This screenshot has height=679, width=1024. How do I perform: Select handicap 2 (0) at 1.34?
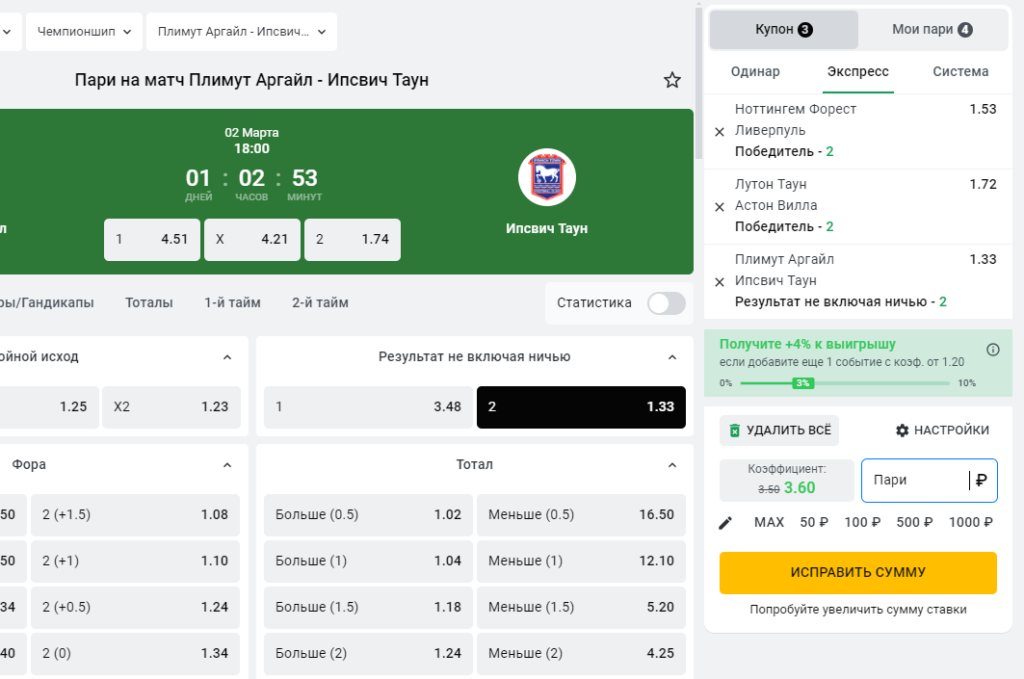tap(135, 654)
